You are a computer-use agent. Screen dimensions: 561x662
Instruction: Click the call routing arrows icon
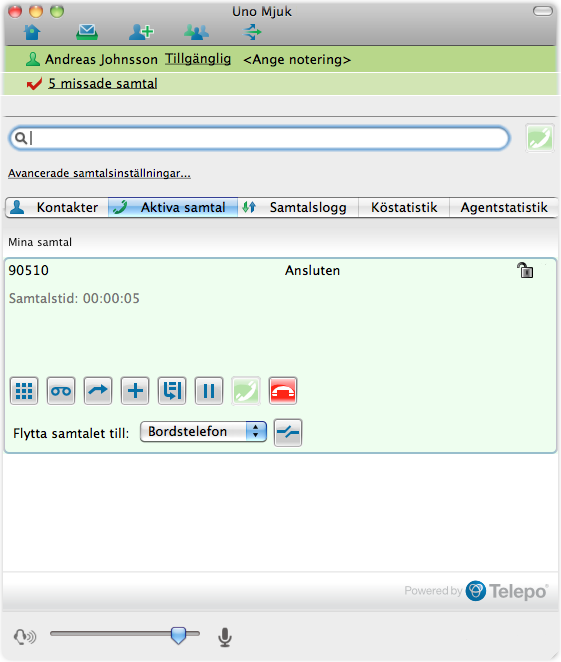pyautogui.click(x=252, y=32)
